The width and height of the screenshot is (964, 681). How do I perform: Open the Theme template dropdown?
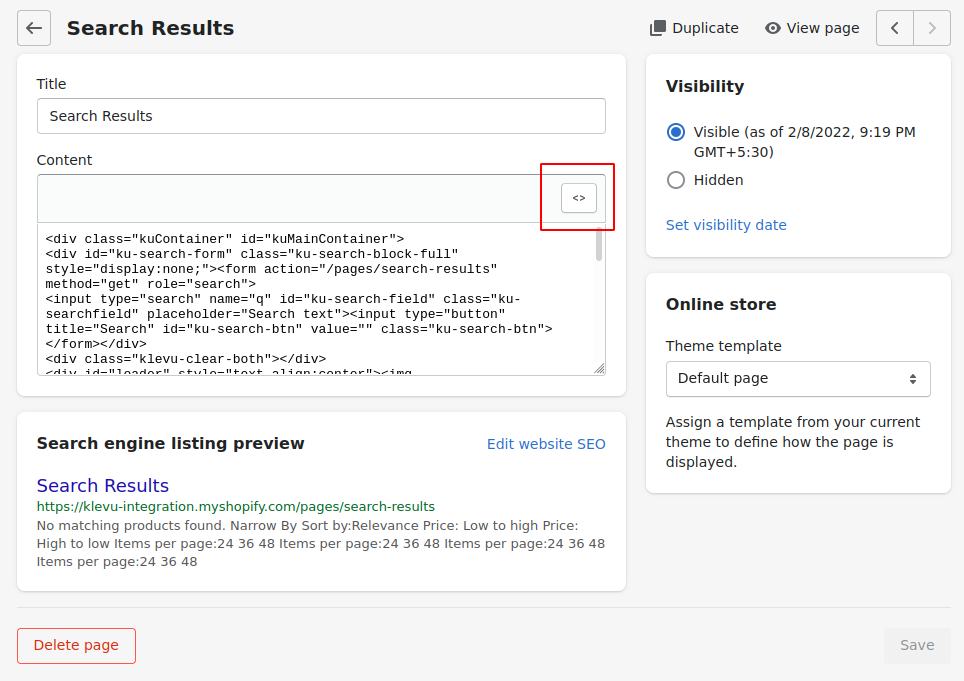[798, 379]
